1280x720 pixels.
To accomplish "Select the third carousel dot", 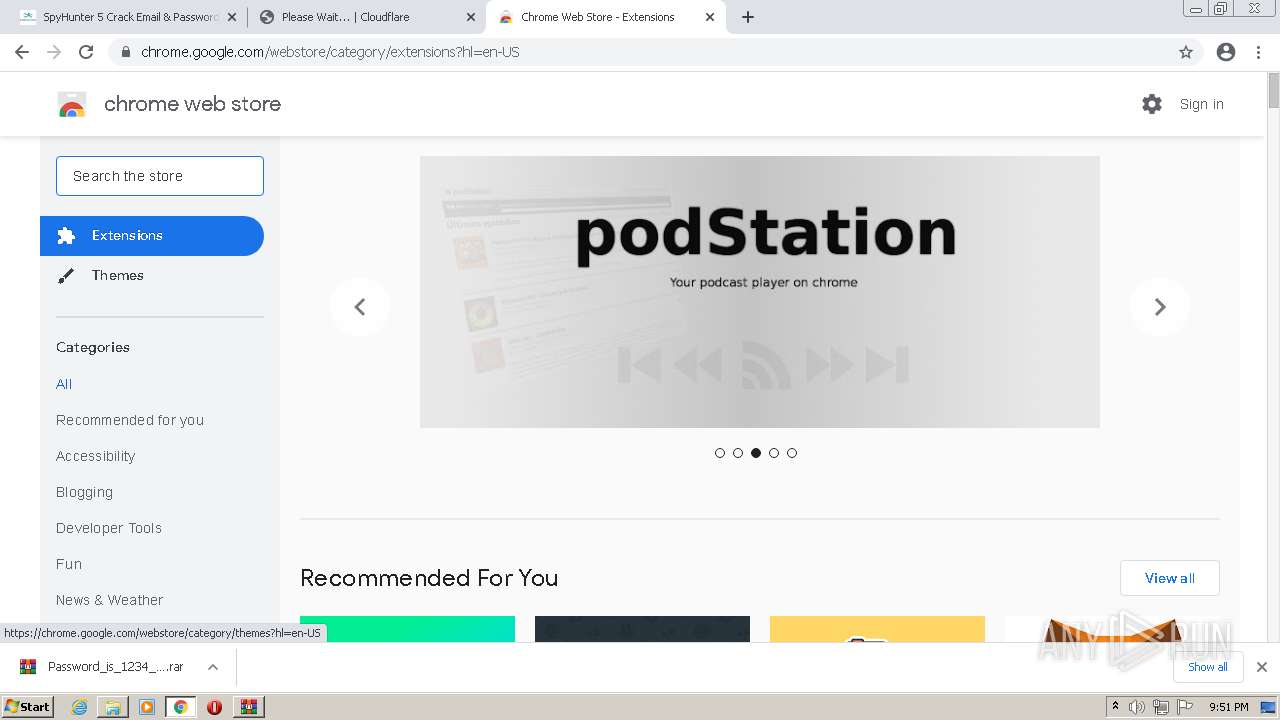I will pyautogui.click(x=756, y=453).
